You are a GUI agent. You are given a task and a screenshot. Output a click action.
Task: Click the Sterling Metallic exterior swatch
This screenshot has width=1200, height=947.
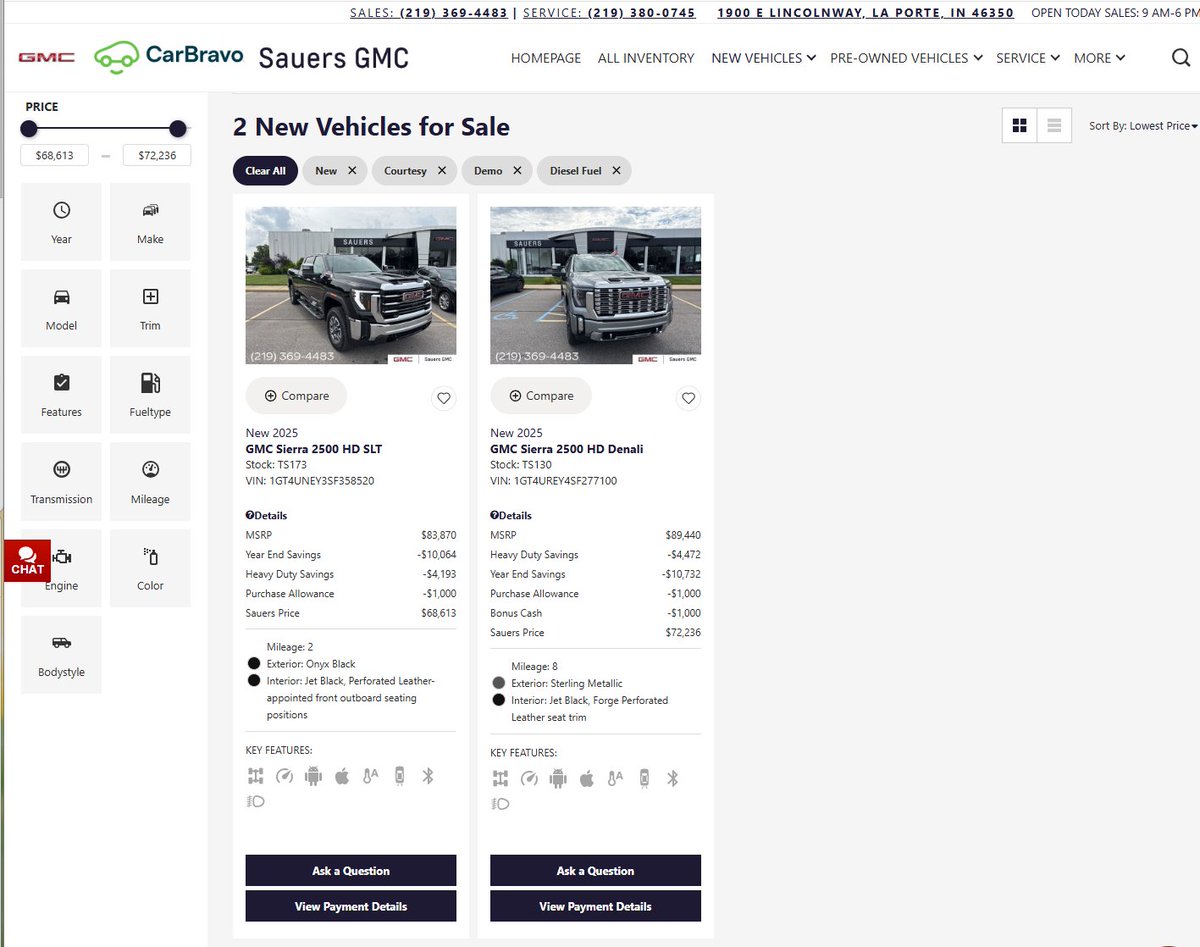coord(498,683)
